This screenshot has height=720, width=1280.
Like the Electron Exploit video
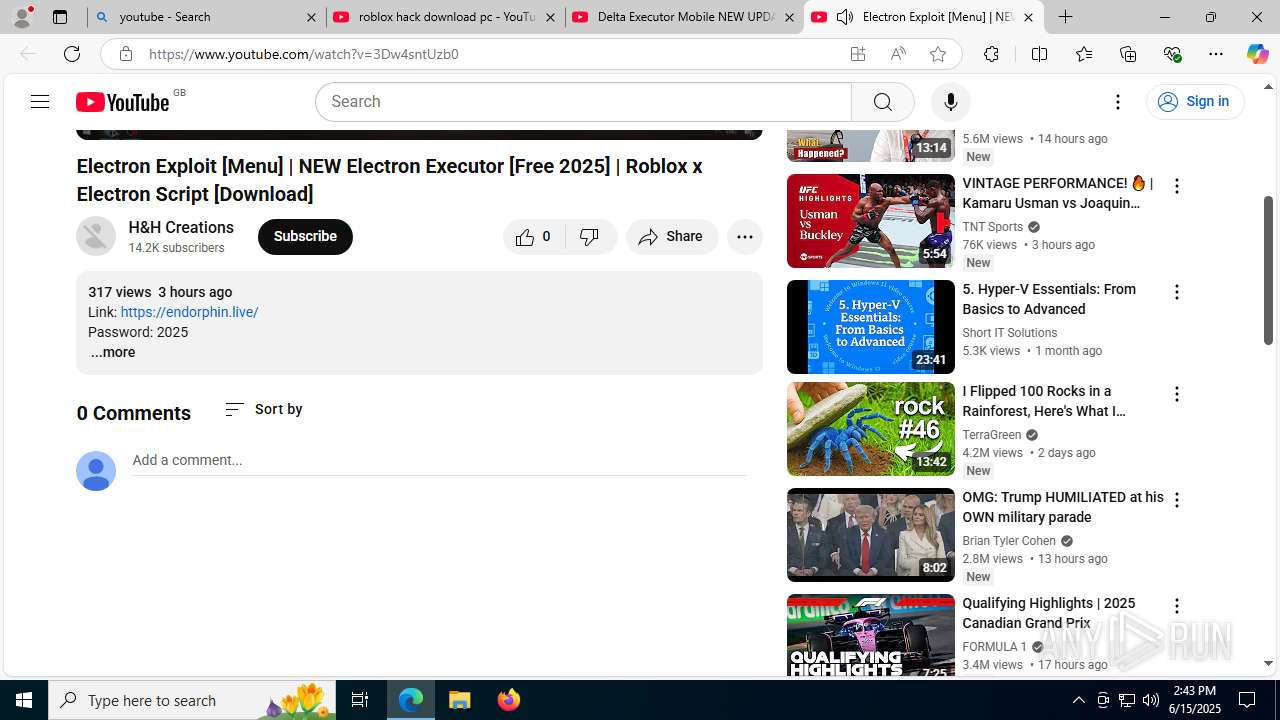(534, 237)
